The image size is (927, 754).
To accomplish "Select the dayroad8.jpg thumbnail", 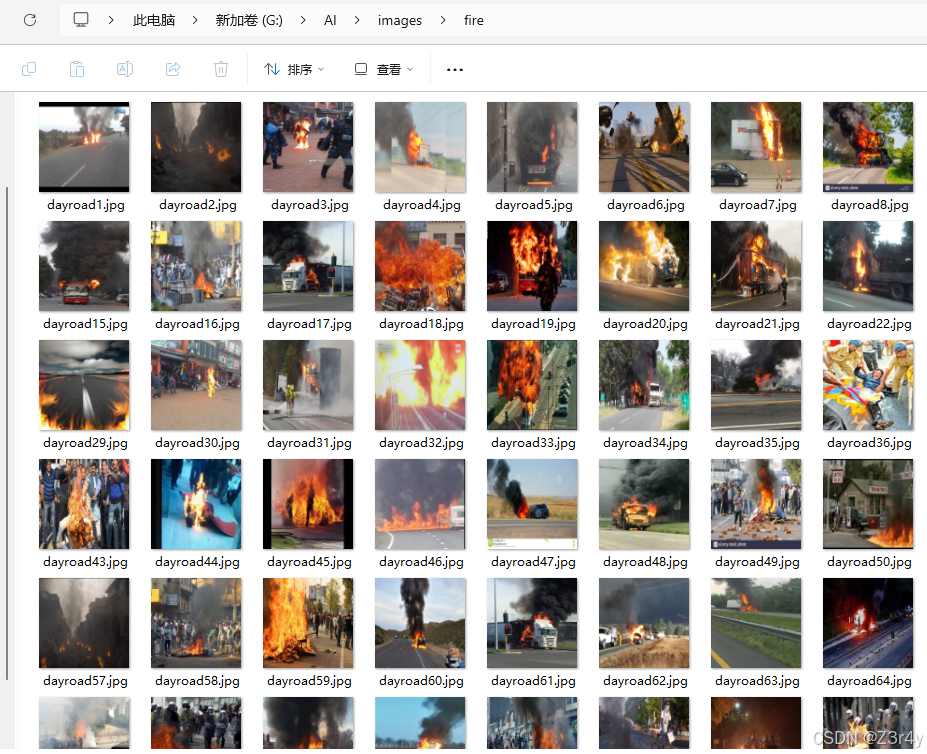I will (x=868, y=147).
